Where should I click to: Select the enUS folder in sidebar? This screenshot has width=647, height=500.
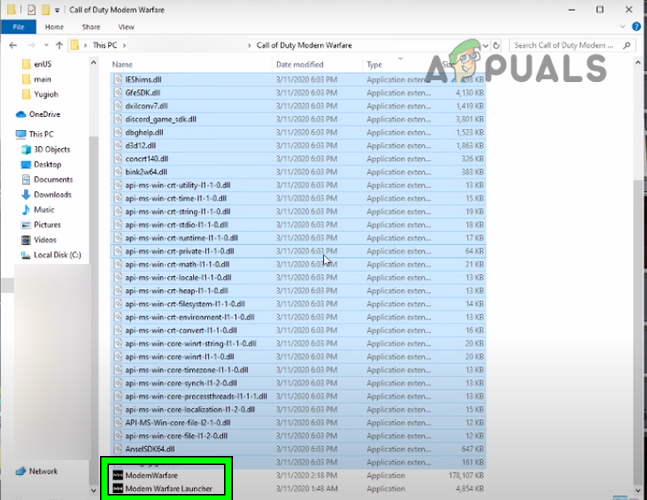point(43,64)
